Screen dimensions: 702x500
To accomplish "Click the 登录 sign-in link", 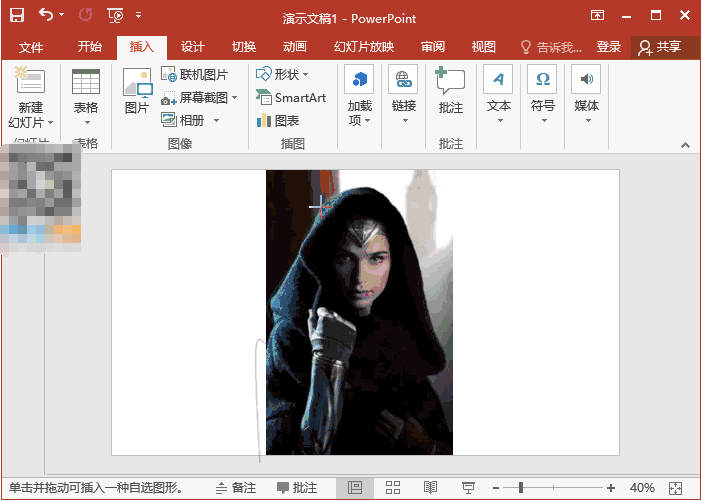I will (608, 47).
